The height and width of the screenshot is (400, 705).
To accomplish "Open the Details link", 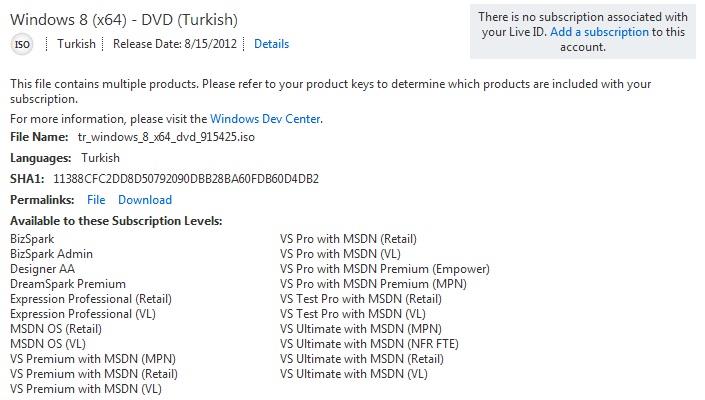I will pos(271,44).
